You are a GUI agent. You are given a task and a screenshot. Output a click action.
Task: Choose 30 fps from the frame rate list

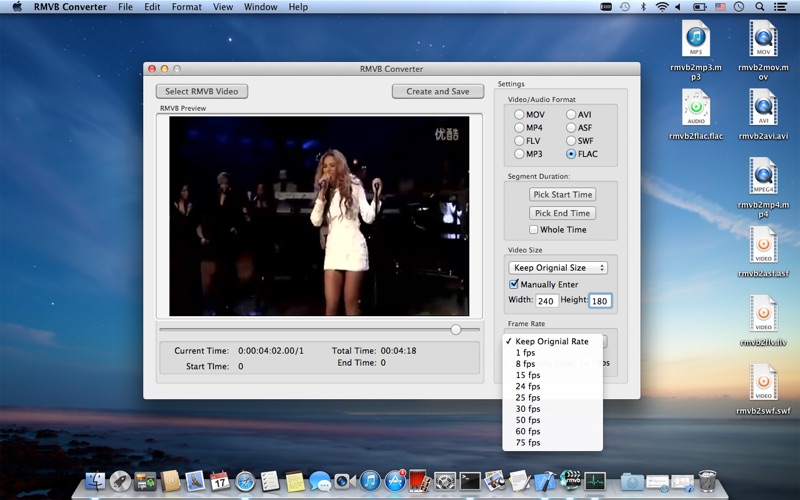click(553, 409)
